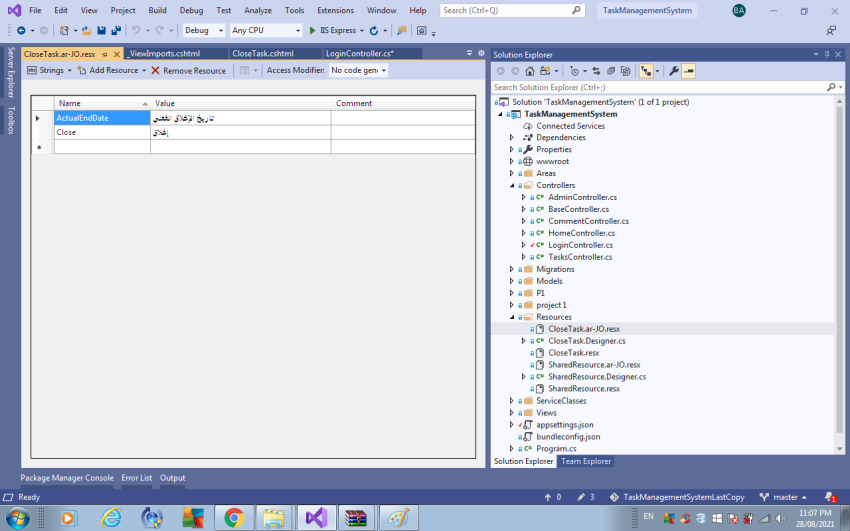
Task: Open the Extensions menu
Action: tap(336, 10)
